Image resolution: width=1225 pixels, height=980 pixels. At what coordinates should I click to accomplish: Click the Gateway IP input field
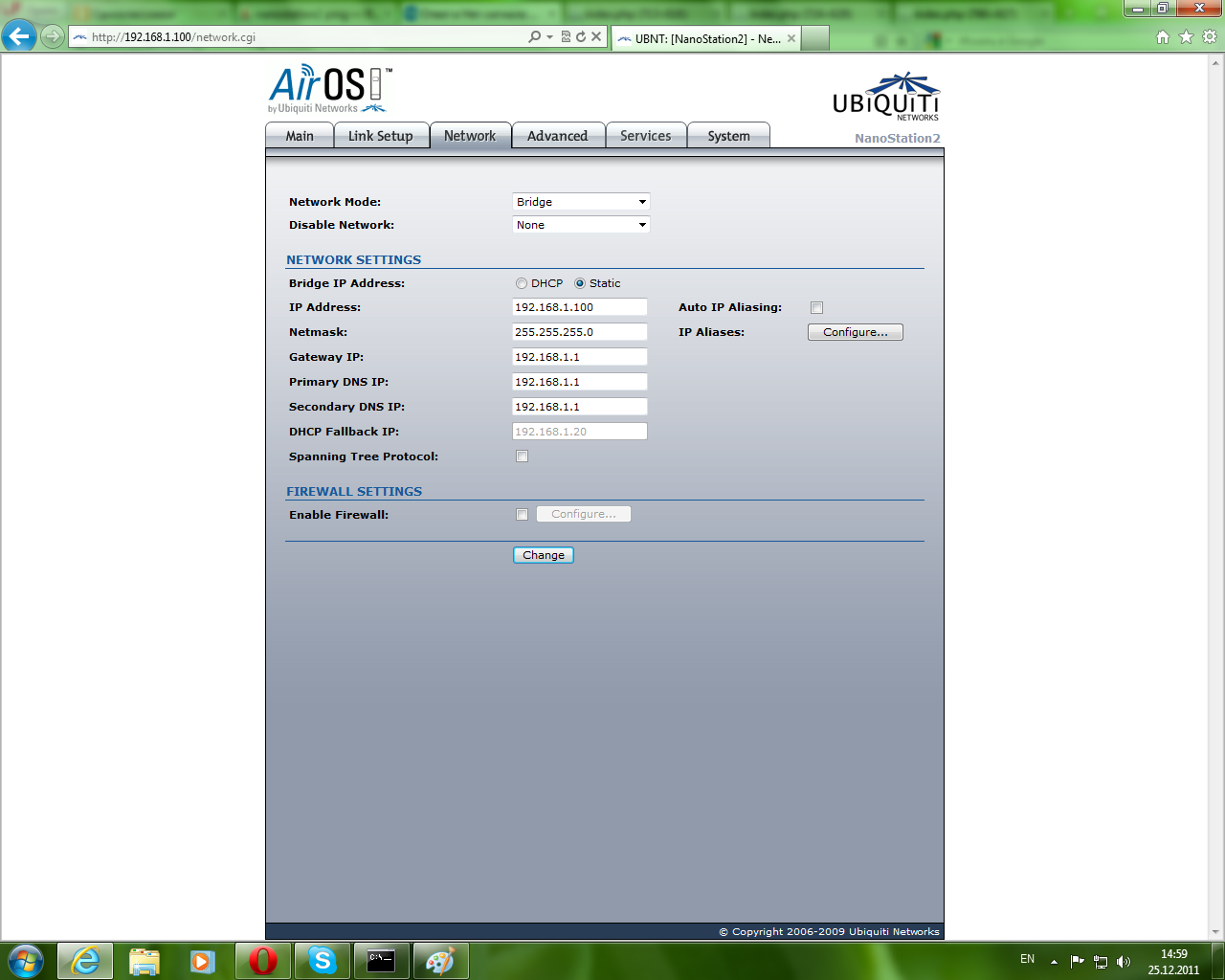click(x=580, y=357)
